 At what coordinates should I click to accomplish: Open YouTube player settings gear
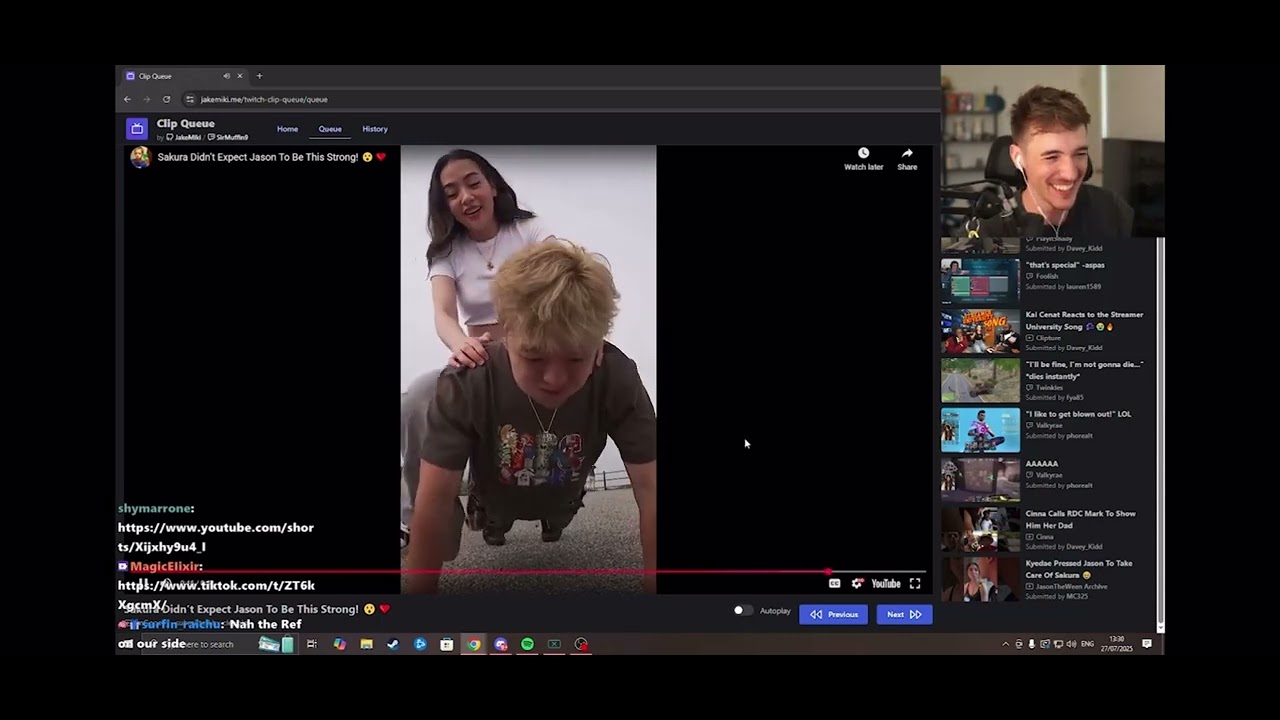(x=857, y=584)
